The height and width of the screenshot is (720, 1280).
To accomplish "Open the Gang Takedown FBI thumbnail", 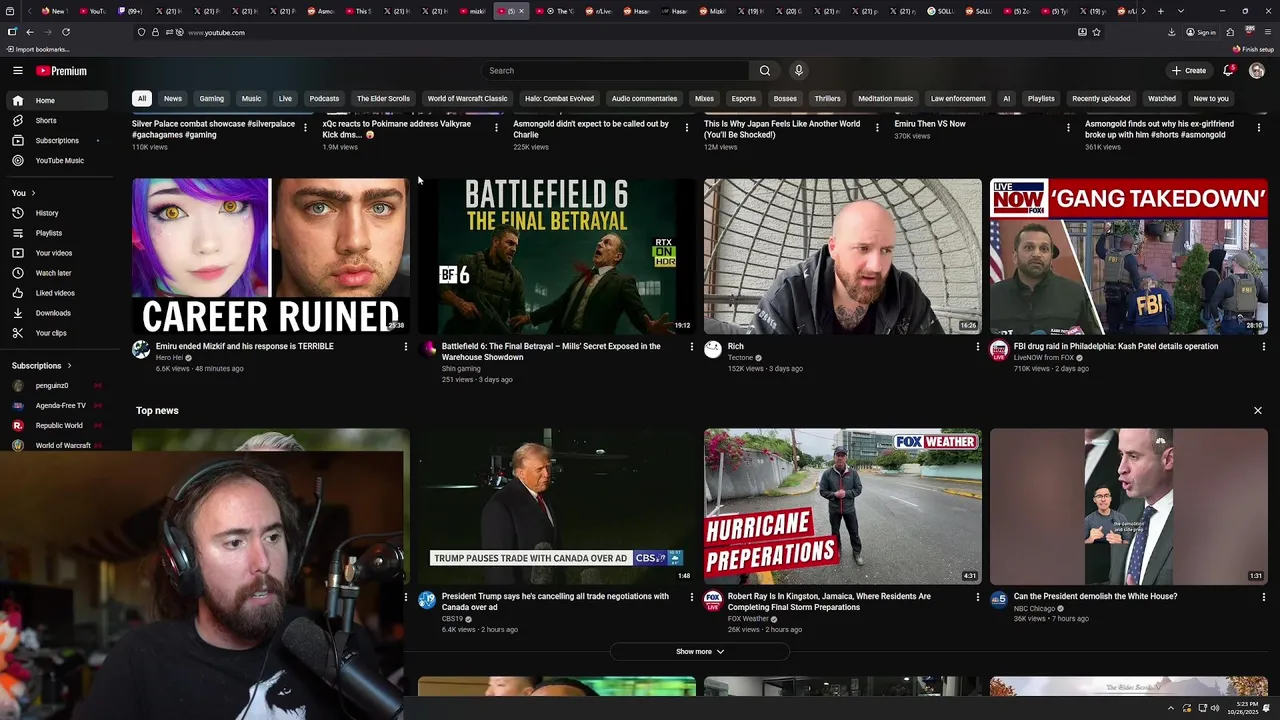I will click(1129, 256).
